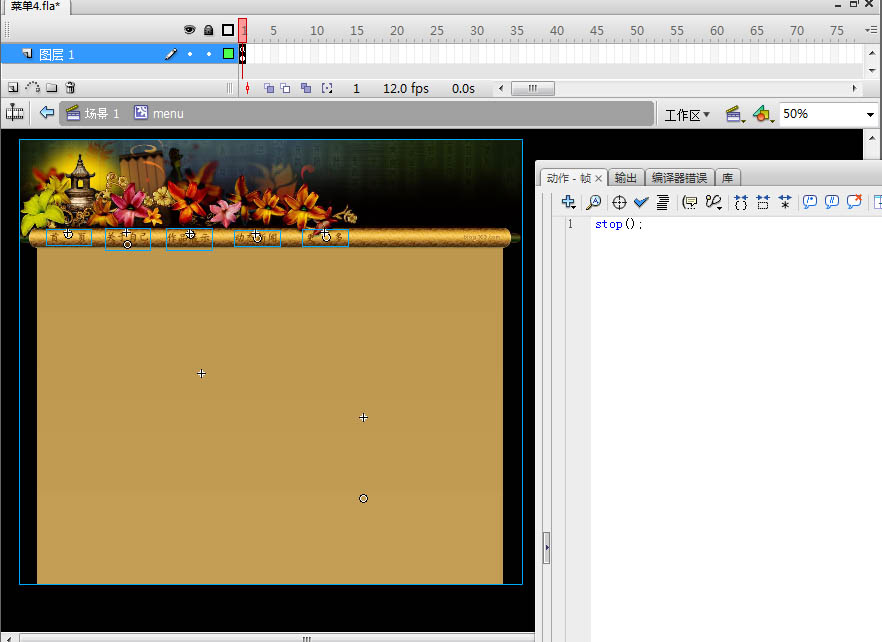The image size is (882, 642).
Task: Open the Edit Symbols dropdown icon
Action: coord(763,114)
